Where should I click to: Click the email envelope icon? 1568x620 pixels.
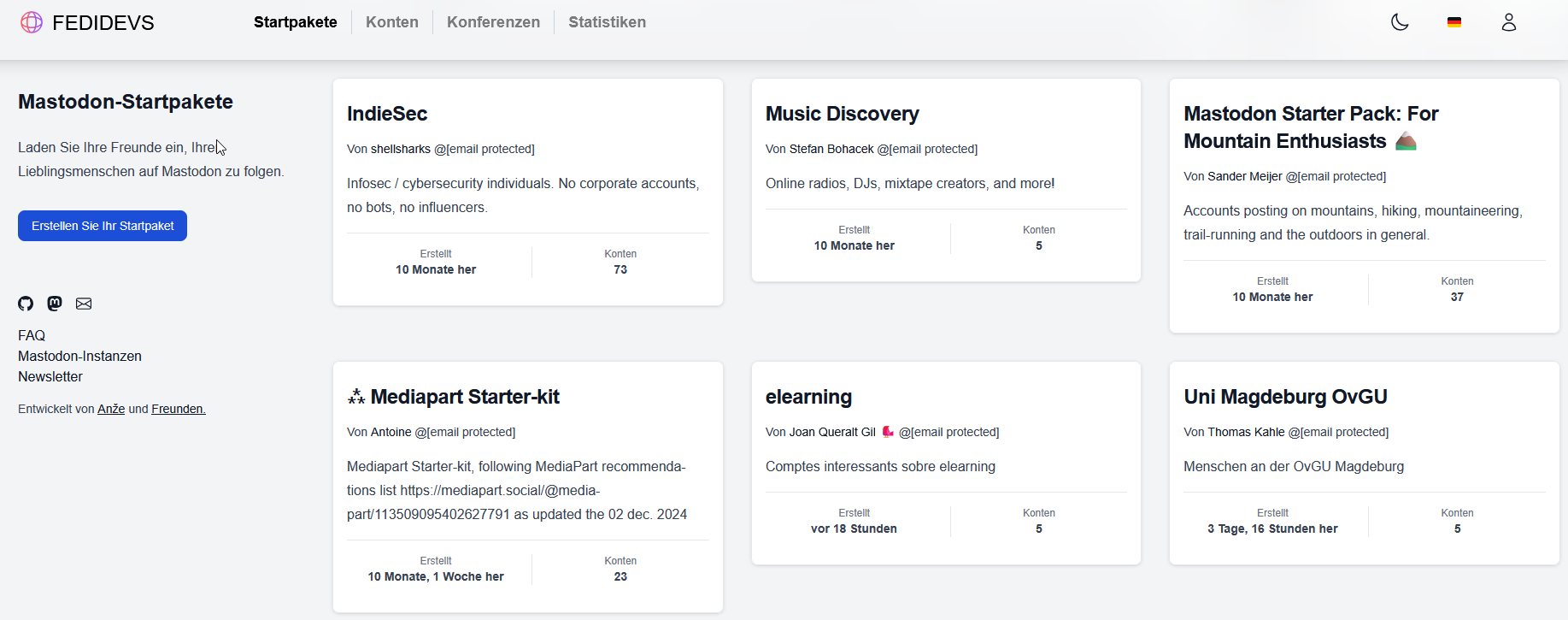click(x=84, y=304)
